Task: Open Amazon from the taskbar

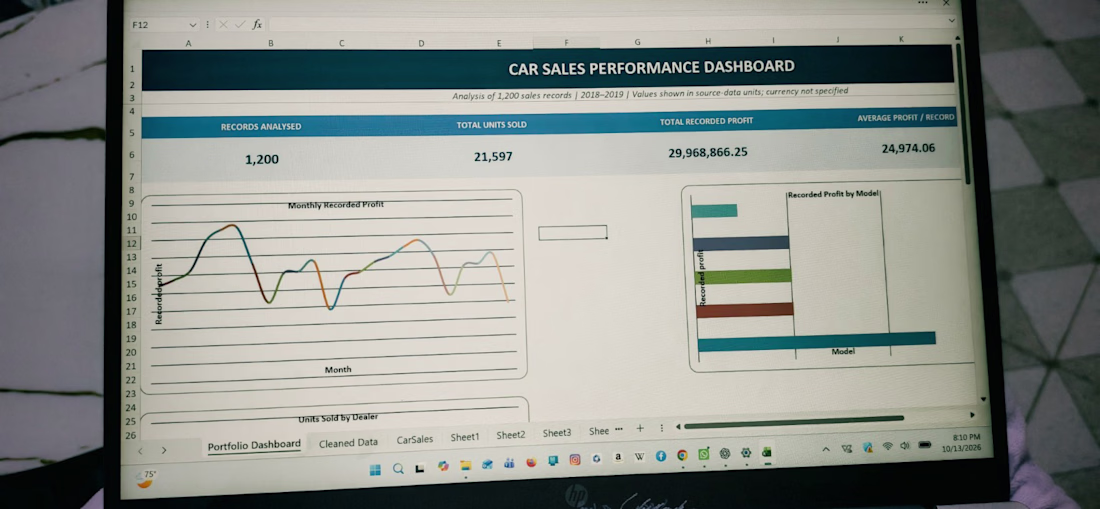Action: 617,457
